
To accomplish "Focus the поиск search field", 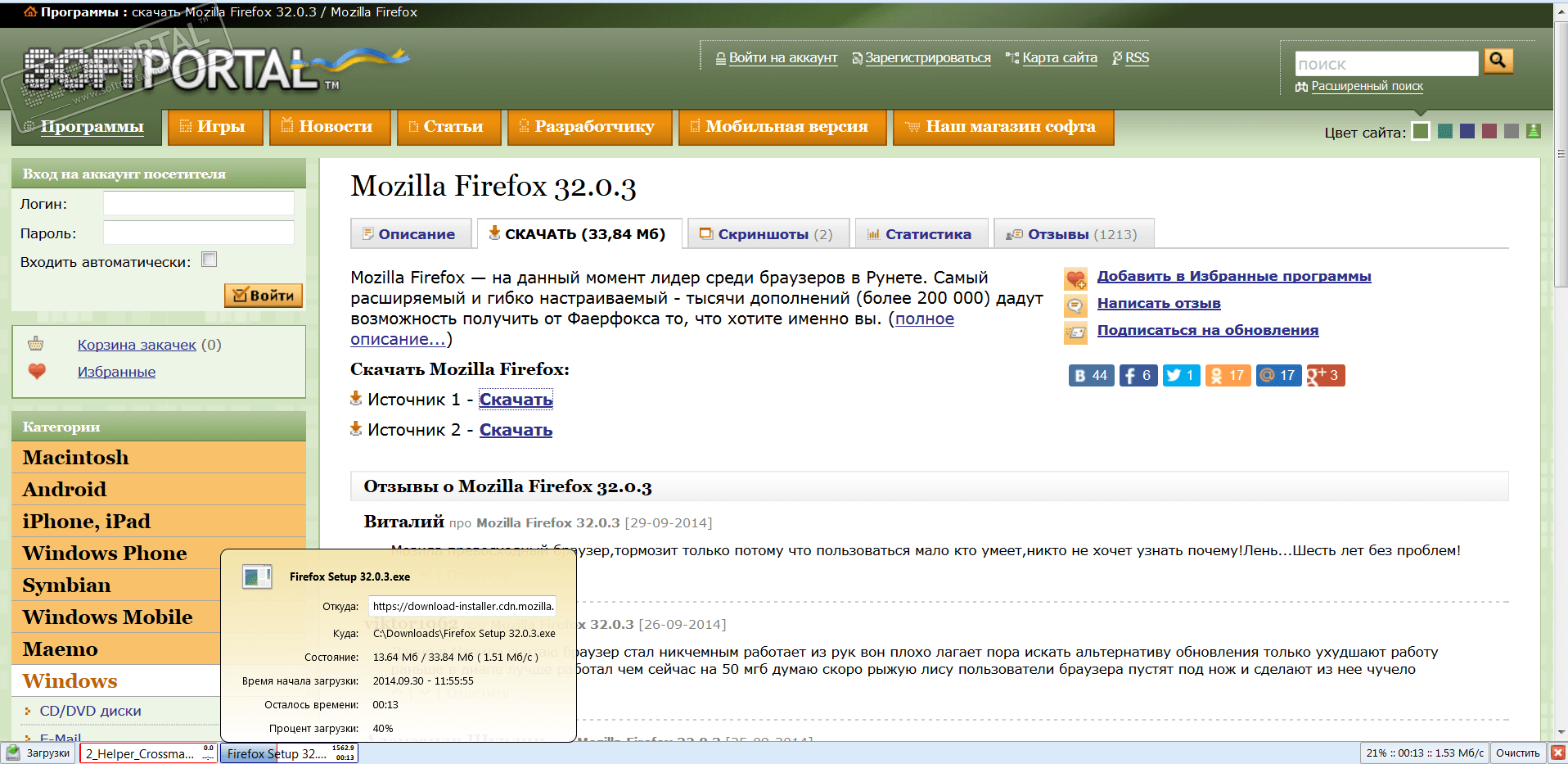I will [1387, 64].
